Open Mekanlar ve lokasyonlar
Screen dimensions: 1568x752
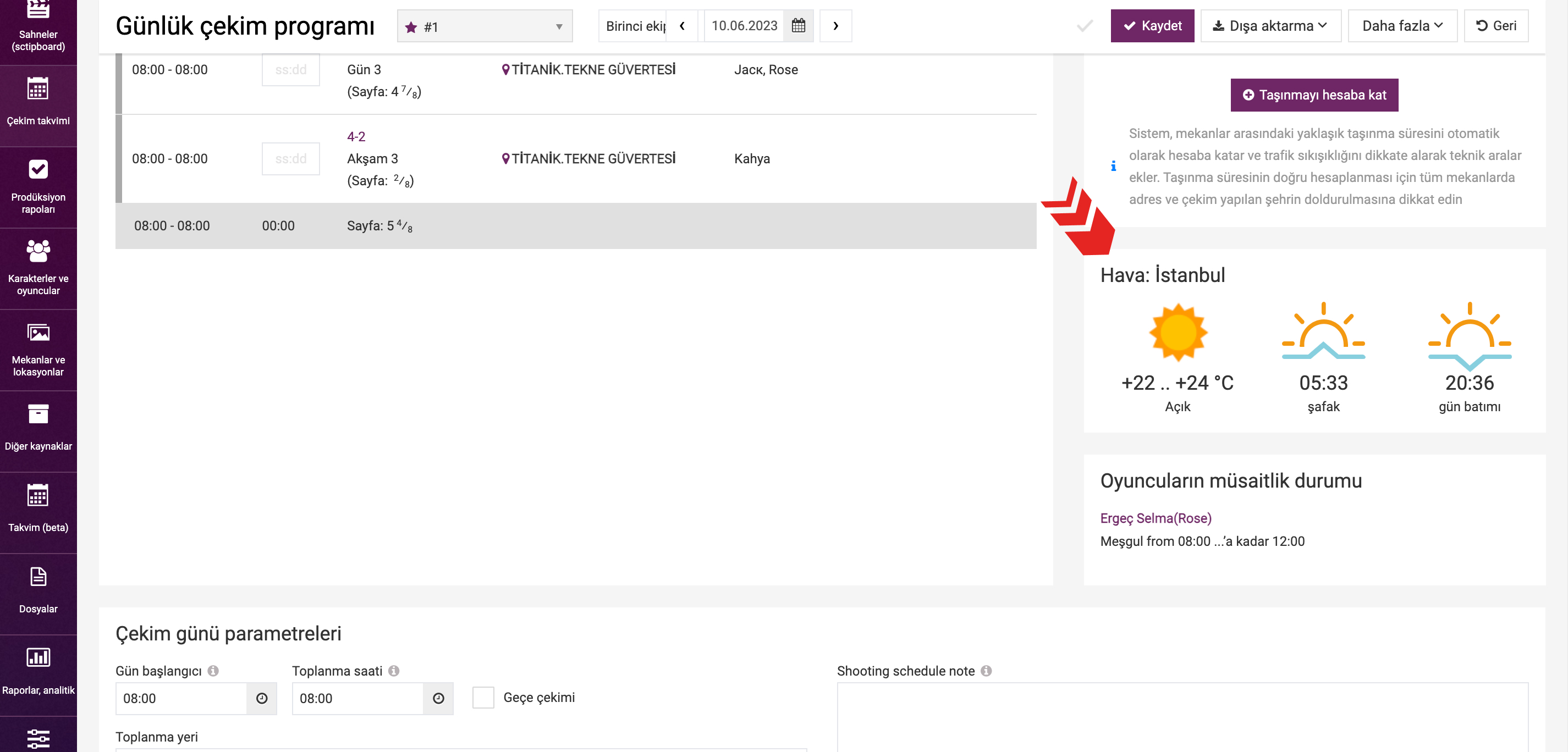tap(38, 349)
